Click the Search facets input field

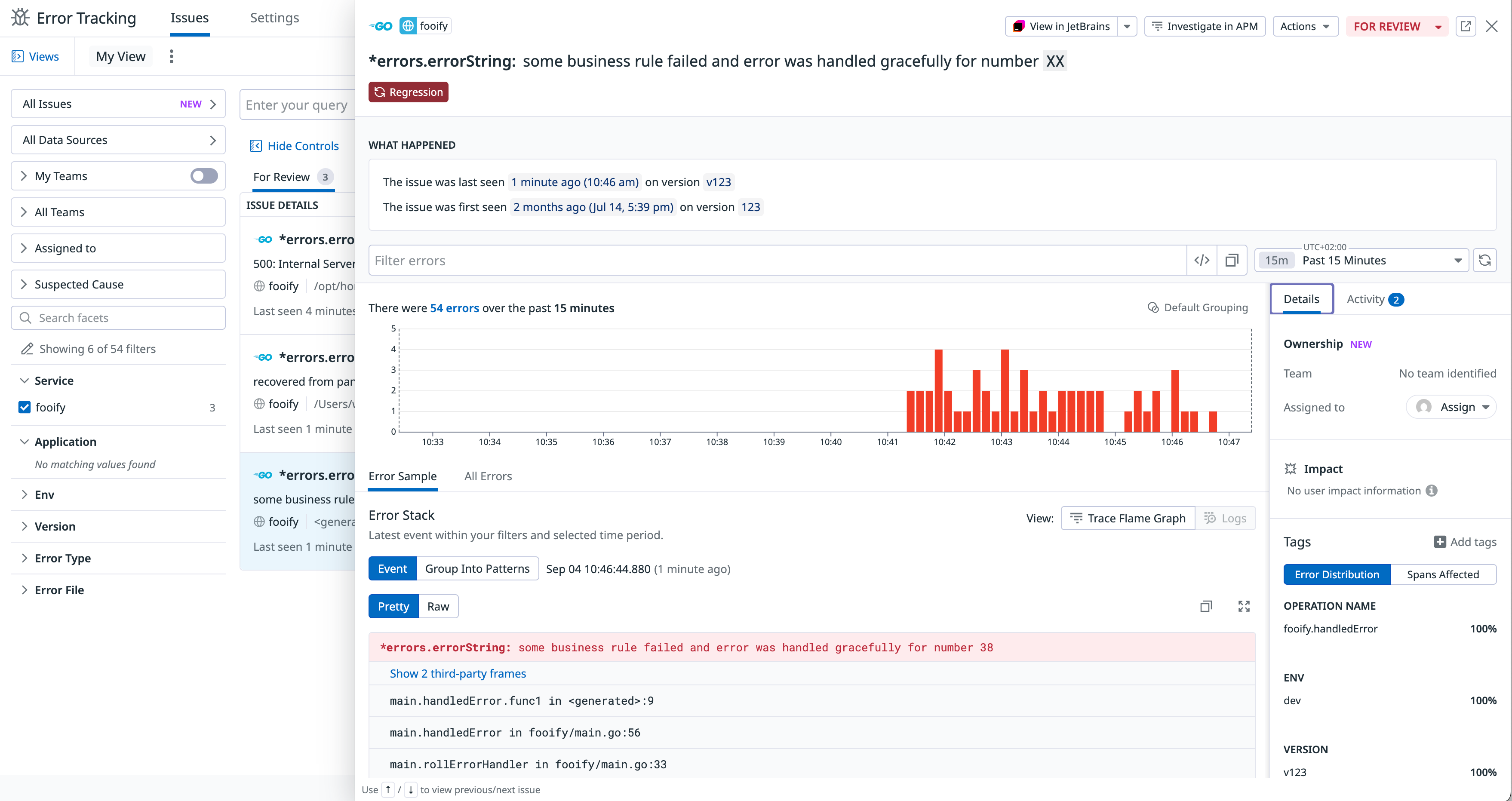117,317
